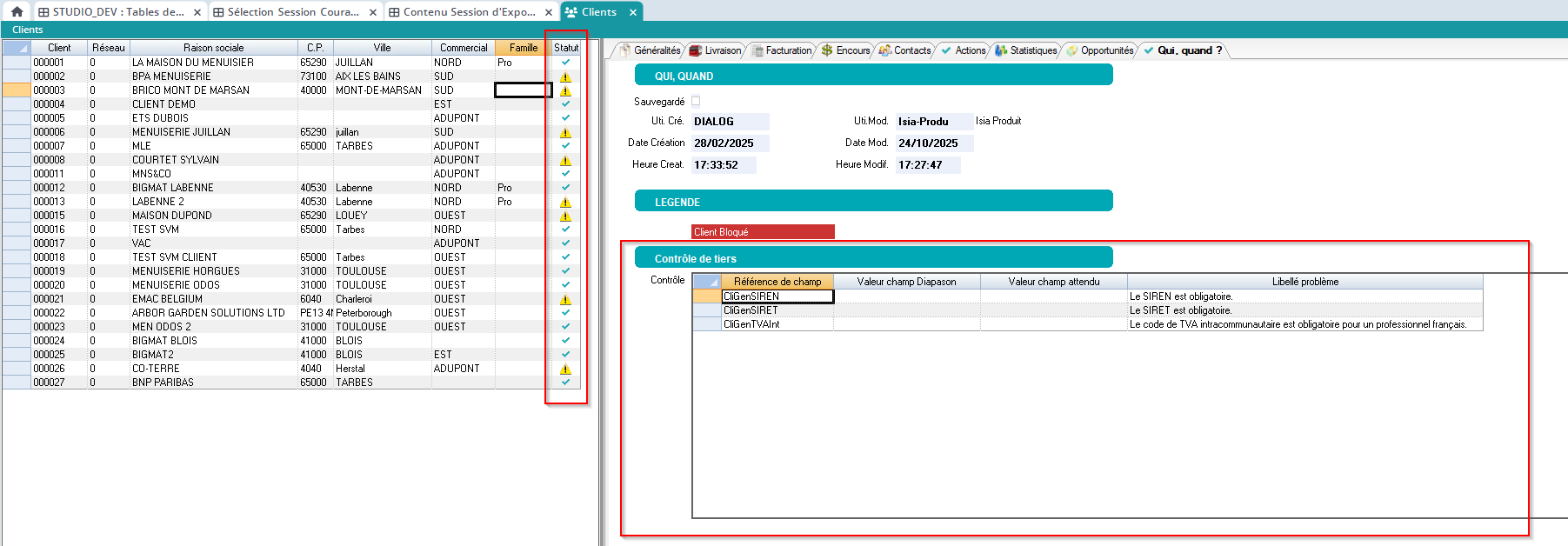Click the Libellé problème column header

(1304, 282)
